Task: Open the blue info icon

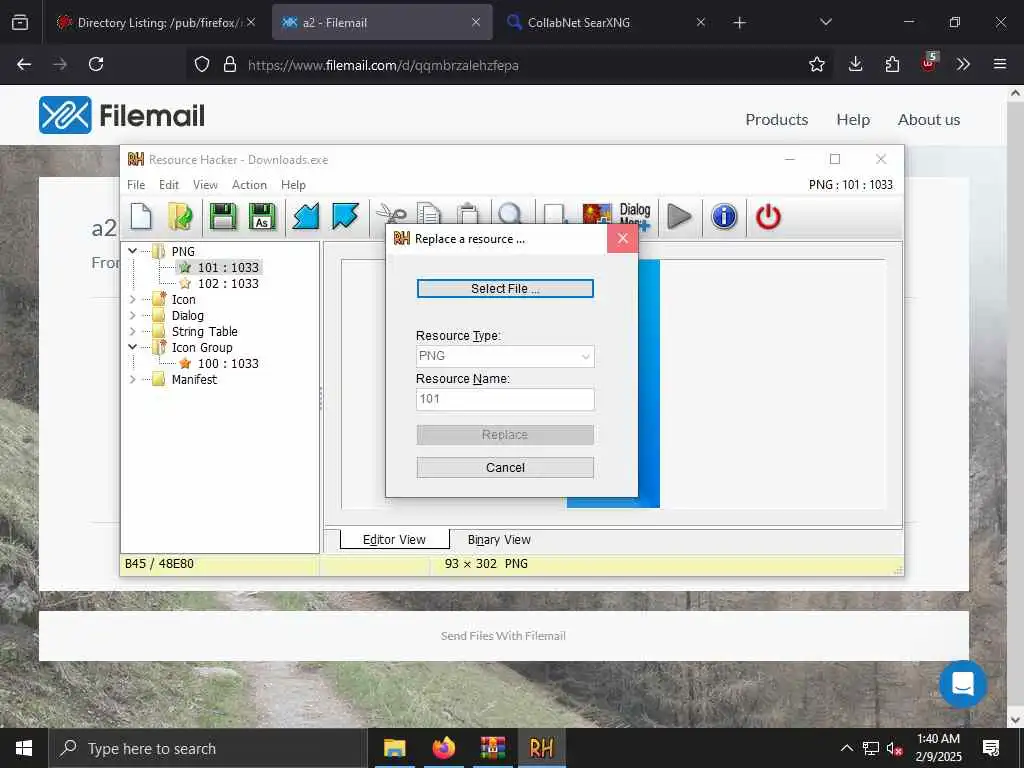Action: (724, 216)
